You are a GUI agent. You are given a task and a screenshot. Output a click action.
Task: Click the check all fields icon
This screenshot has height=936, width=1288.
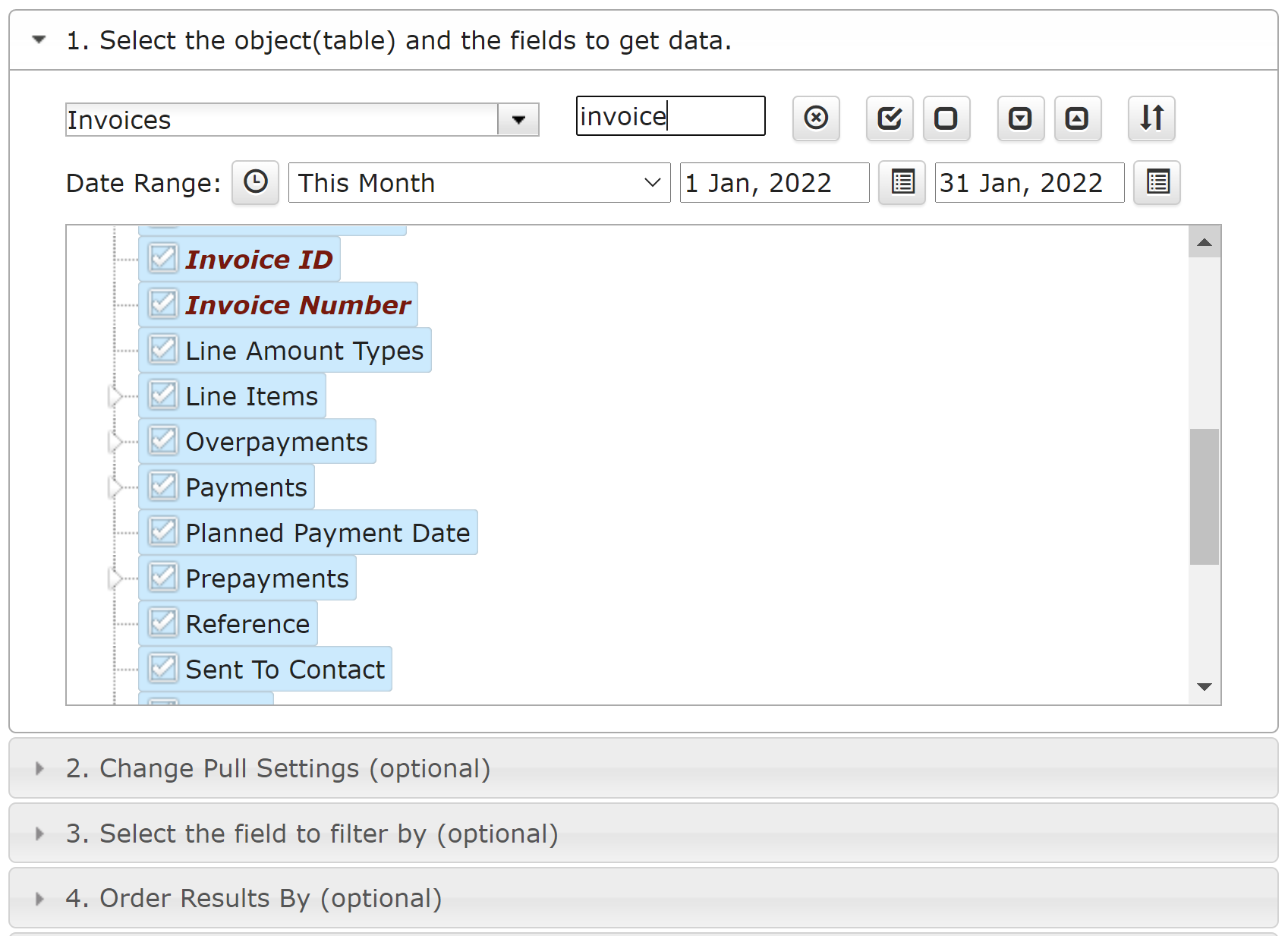tap(890, 118)
